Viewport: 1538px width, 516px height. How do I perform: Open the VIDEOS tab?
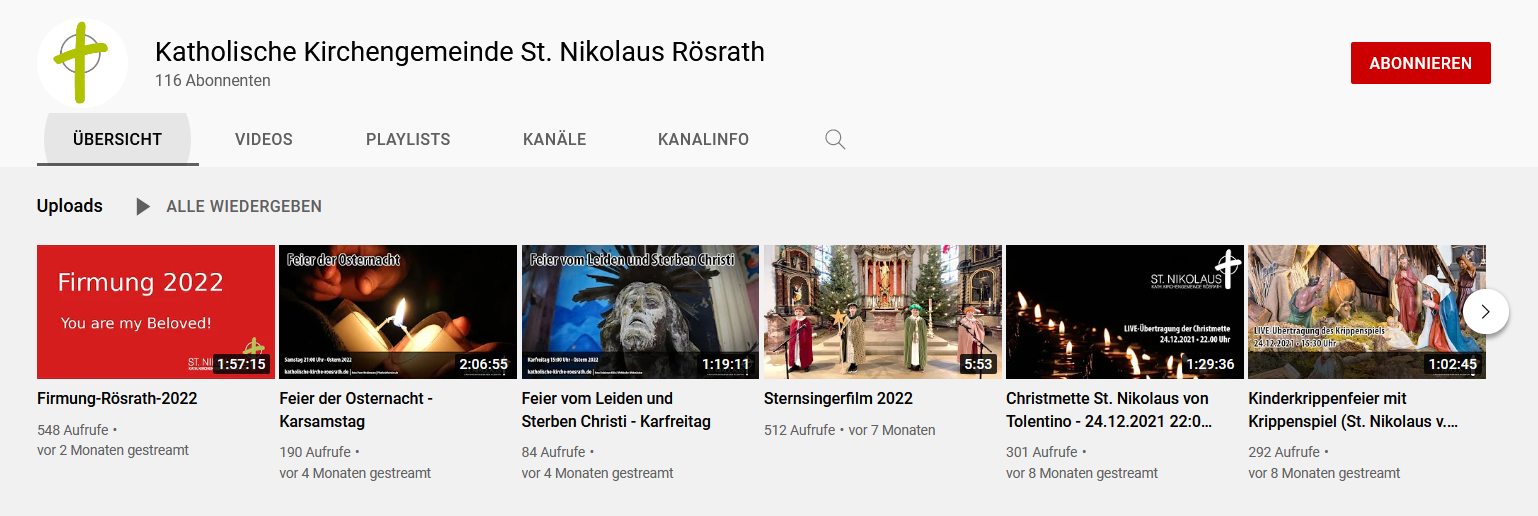coord(264,140)
